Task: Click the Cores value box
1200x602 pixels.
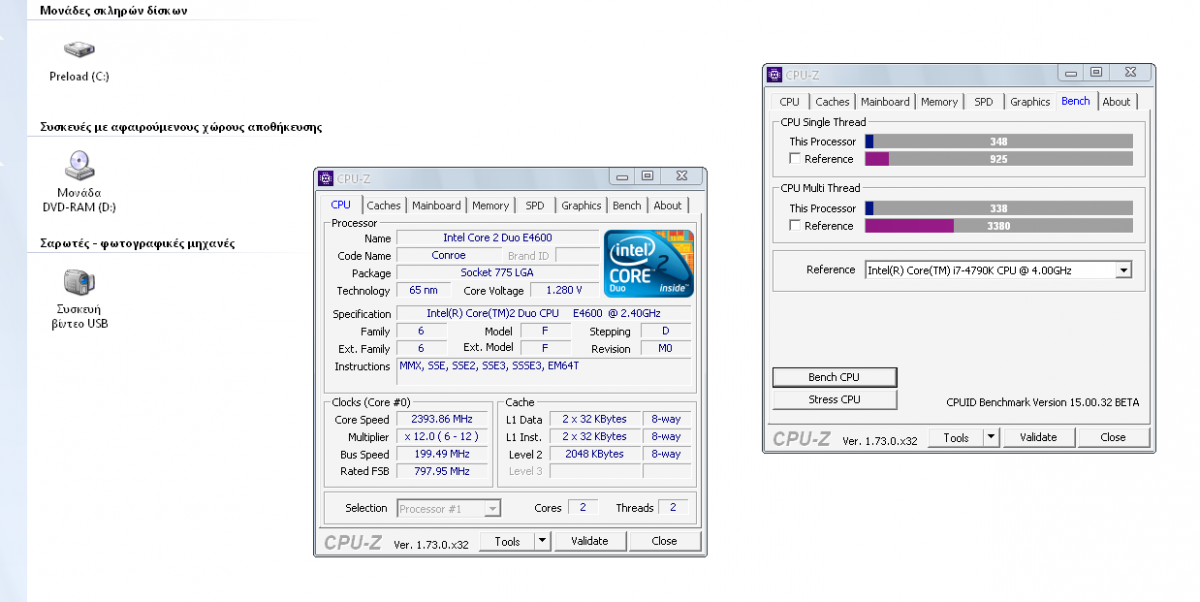Action: click(582, 508)
